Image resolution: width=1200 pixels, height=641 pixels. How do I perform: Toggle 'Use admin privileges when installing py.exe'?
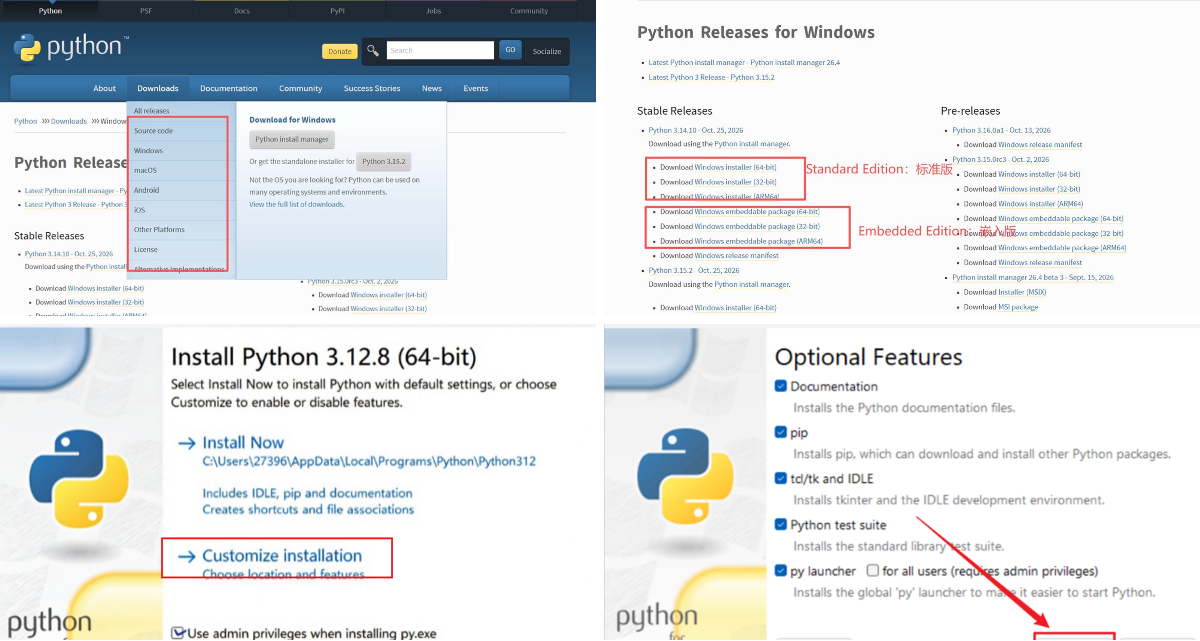(178, 632)
